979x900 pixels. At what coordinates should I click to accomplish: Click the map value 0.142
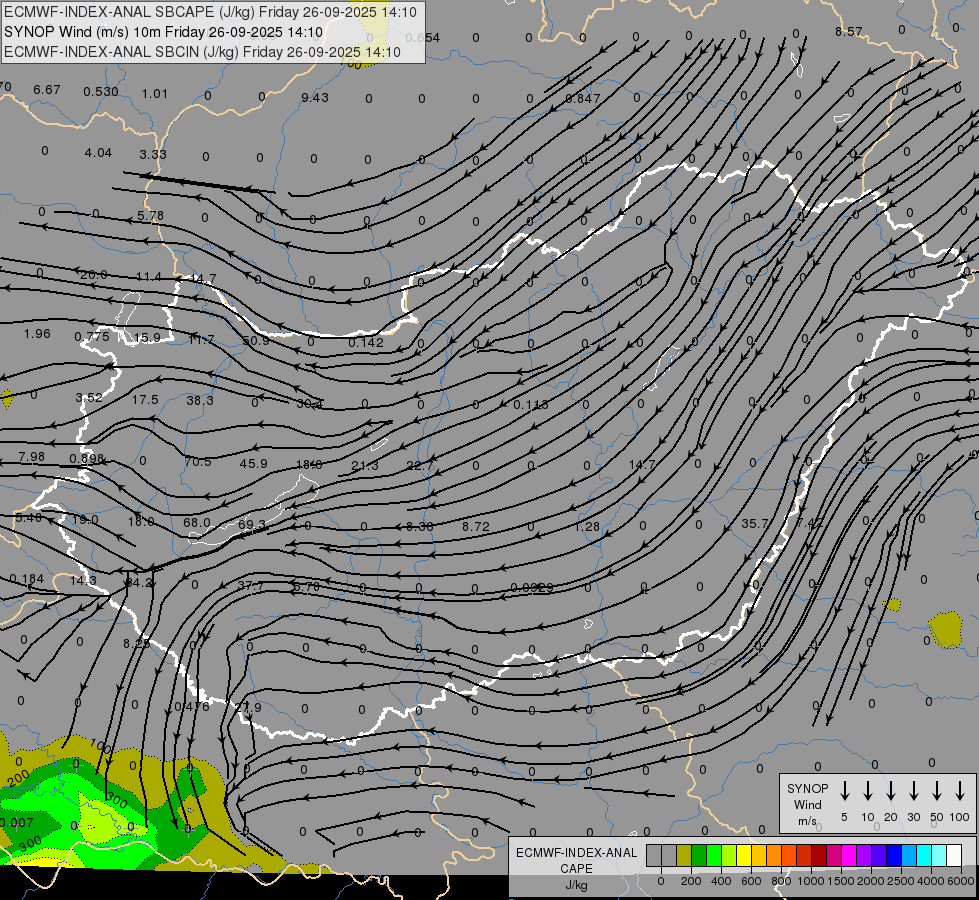[365, 342]
